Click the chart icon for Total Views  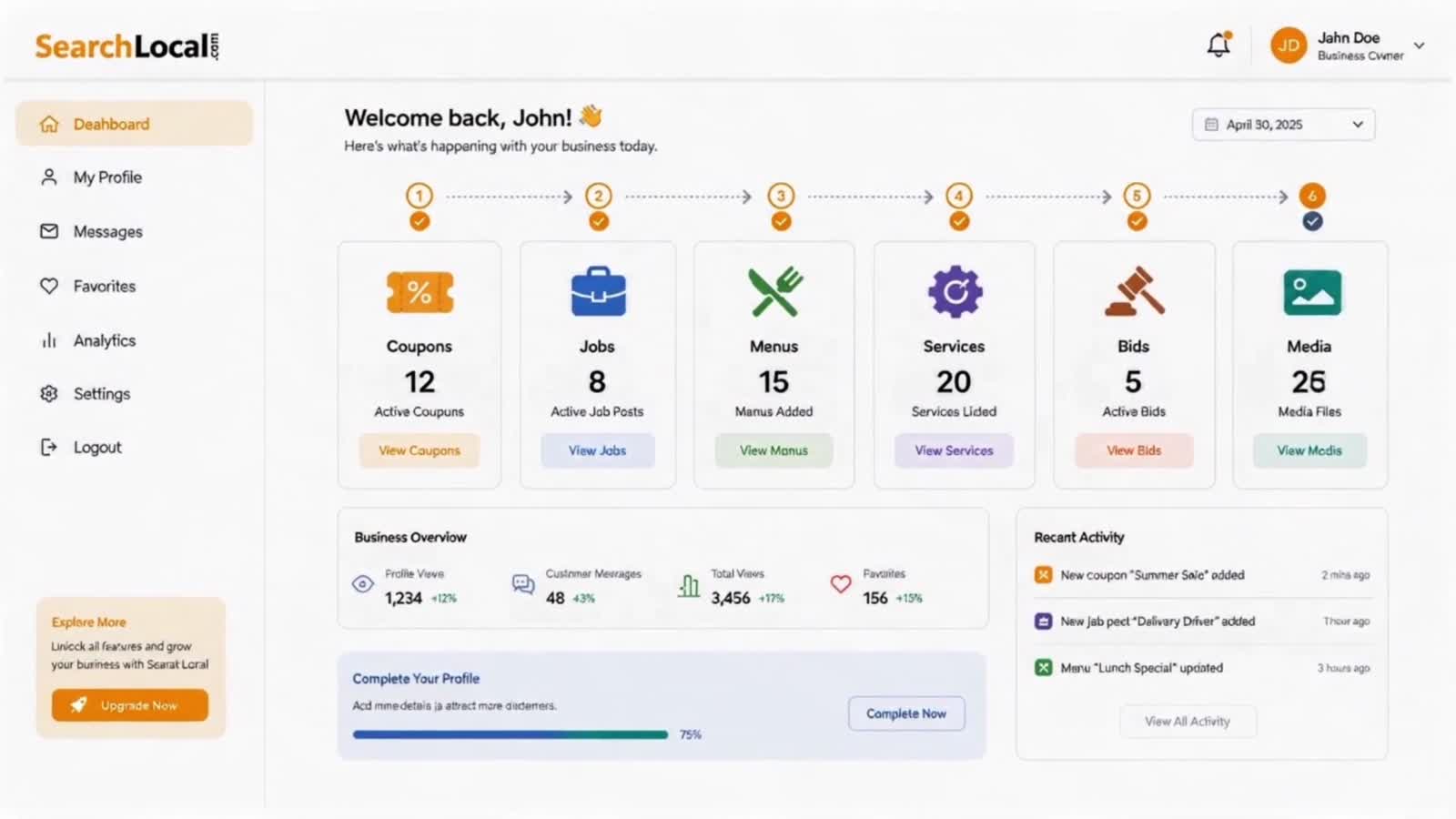(689, 585)
